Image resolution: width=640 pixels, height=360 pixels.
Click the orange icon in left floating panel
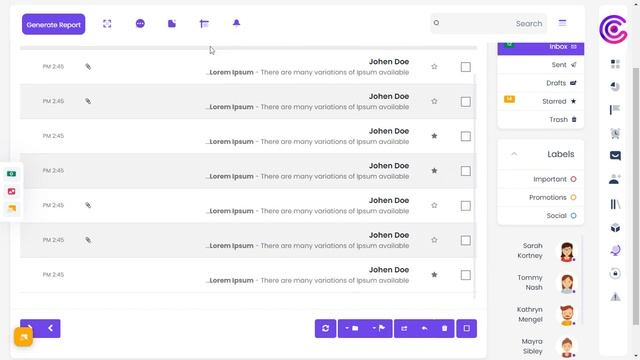pos(11,209)
